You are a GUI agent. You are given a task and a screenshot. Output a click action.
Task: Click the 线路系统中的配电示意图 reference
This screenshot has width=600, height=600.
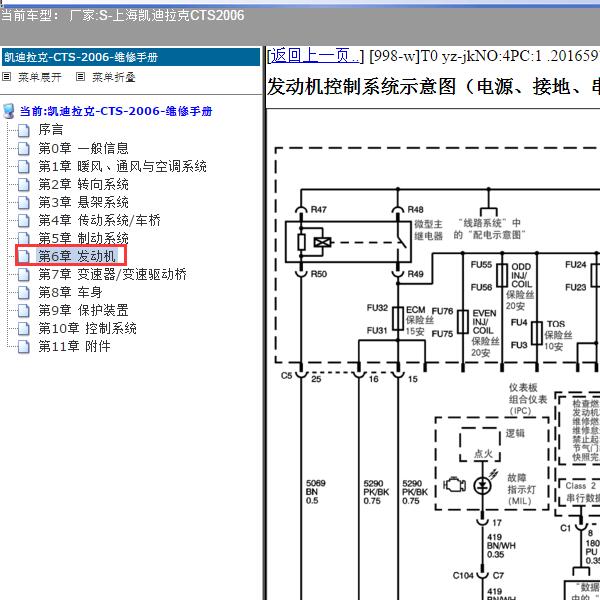point(489,229)
